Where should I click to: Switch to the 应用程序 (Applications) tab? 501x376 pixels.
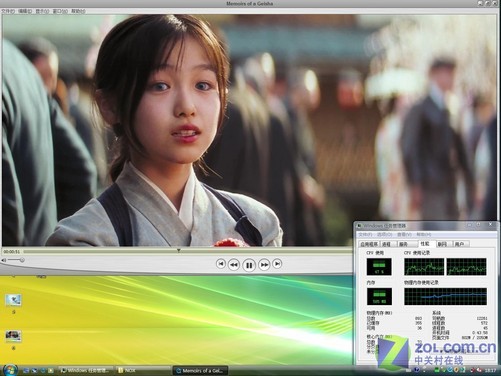click(369, 244)
